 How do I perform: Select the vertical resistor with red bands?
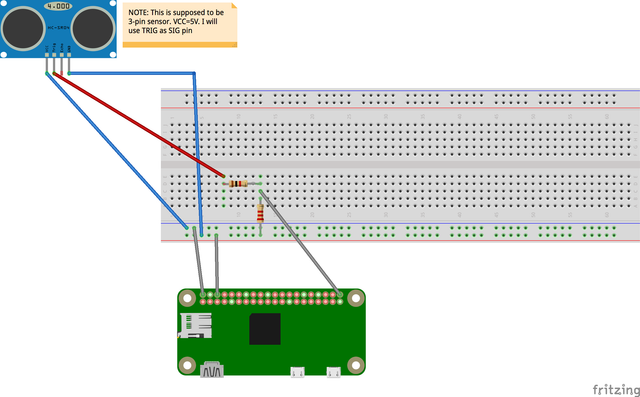pos(260,214)
